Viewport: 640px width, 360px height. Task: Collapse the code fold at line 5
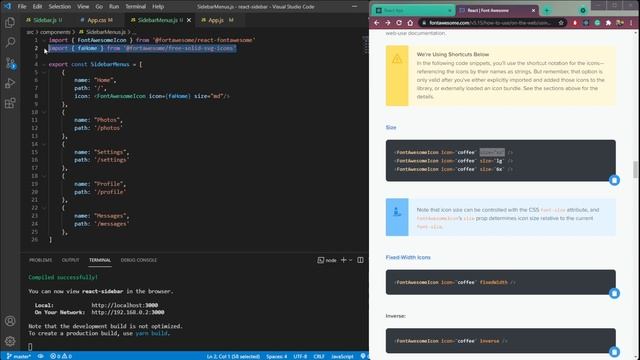(x=44, y=72)
